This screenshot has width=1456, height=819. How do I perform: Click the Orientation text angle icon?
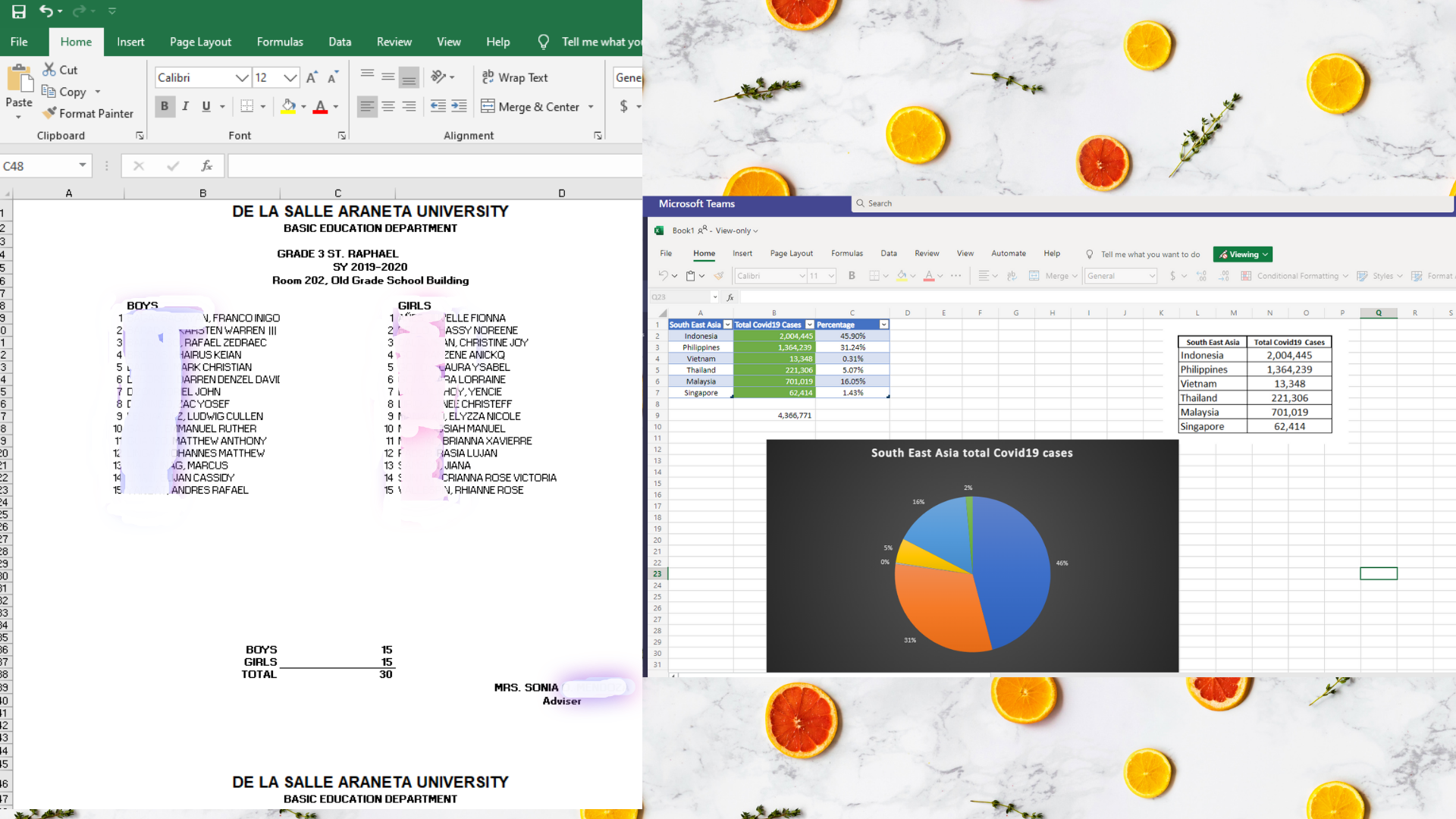(x=438, y=77)
